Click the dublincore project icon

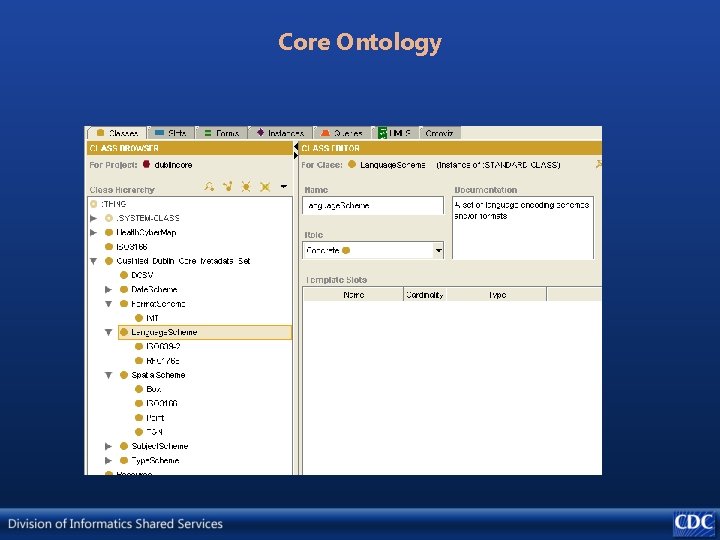tap(146, 164)
